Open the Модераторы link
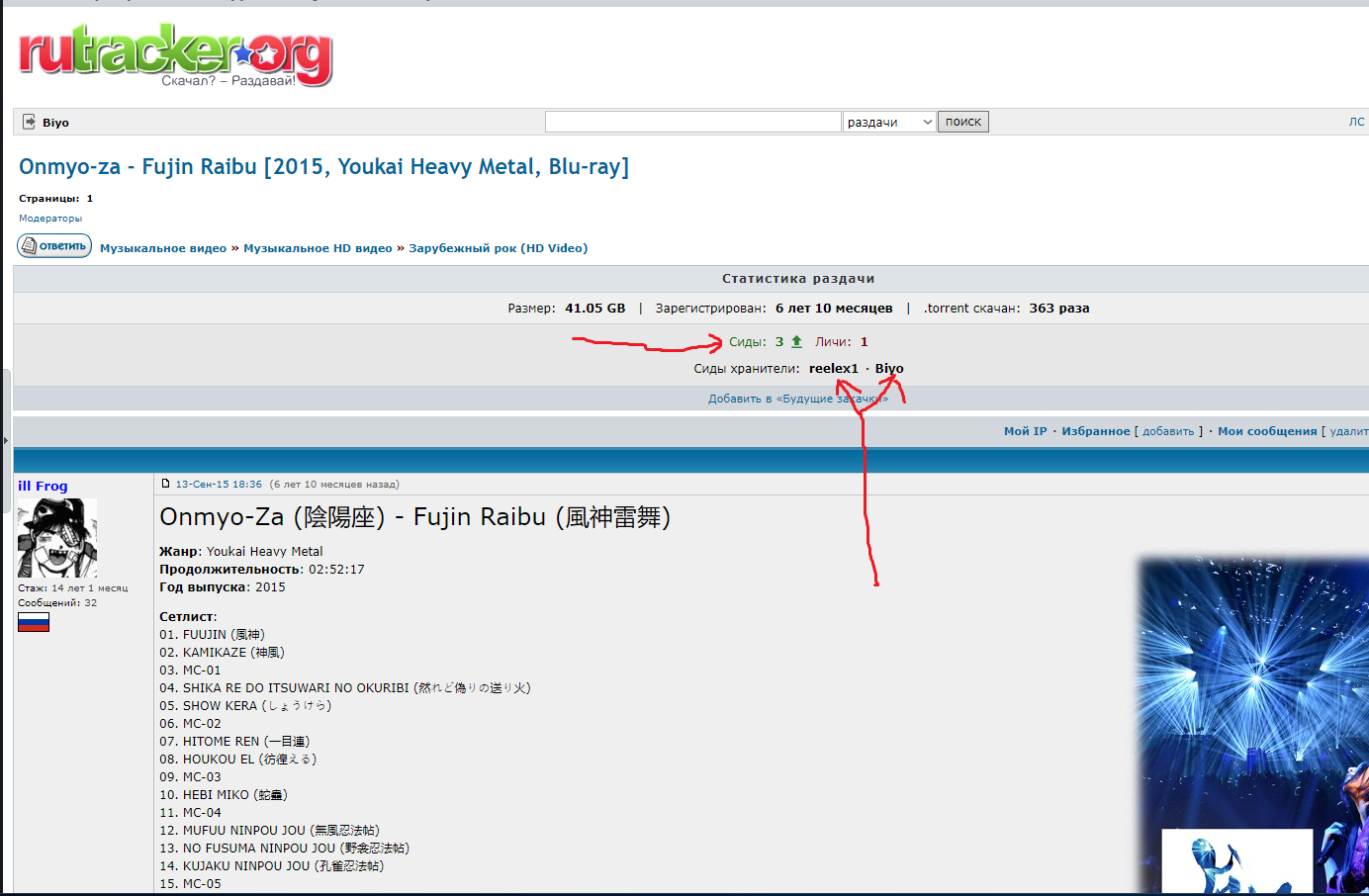 [50, 218]
